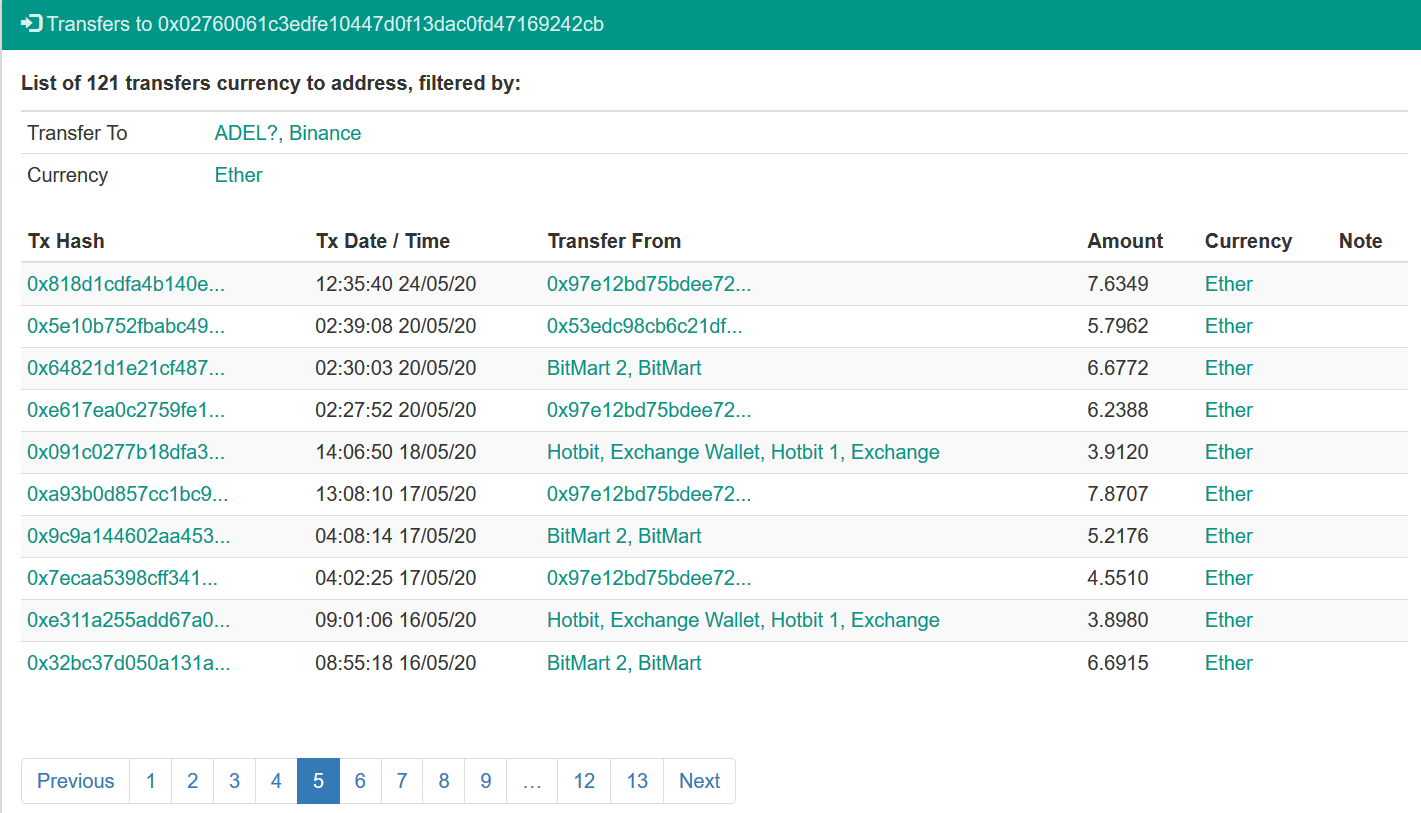Select current page 5

coord(319,781)
